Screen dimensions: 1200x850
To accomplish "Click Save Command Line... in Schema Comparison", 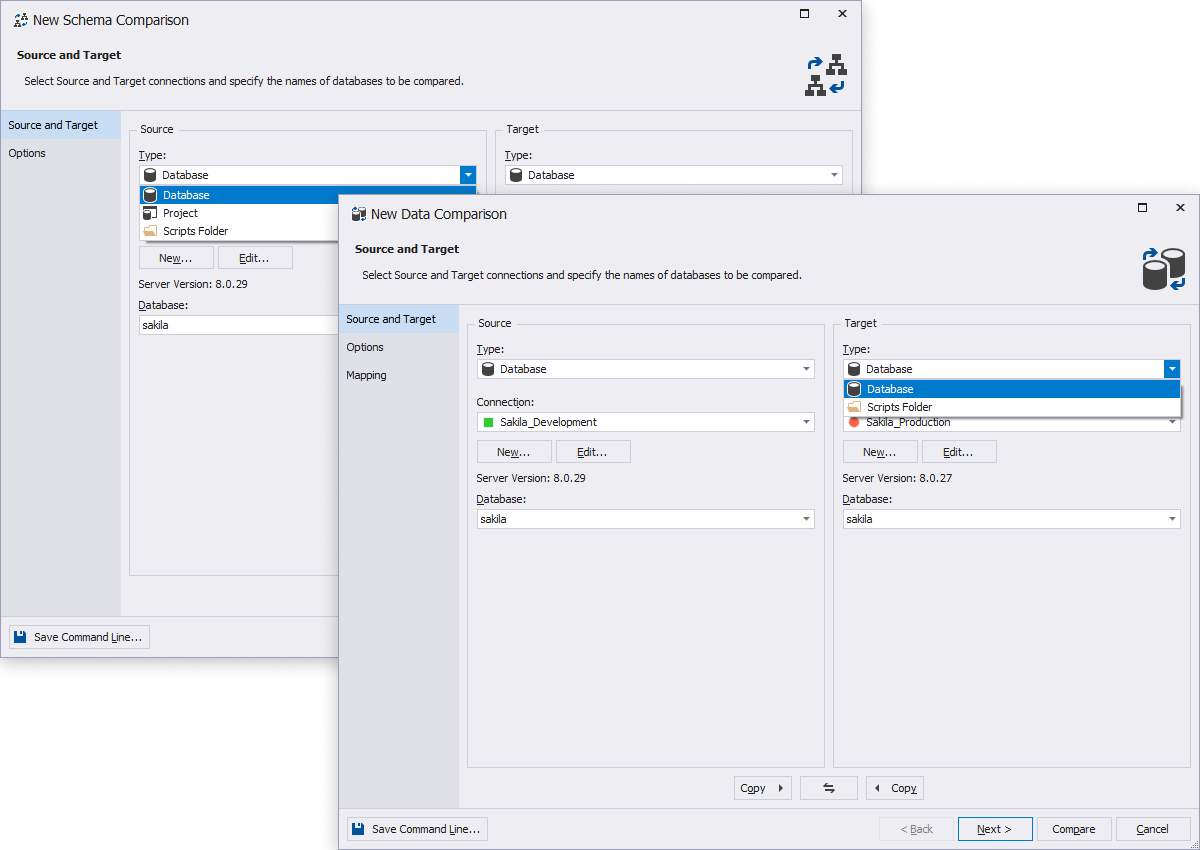I will [x=79, y=637].
